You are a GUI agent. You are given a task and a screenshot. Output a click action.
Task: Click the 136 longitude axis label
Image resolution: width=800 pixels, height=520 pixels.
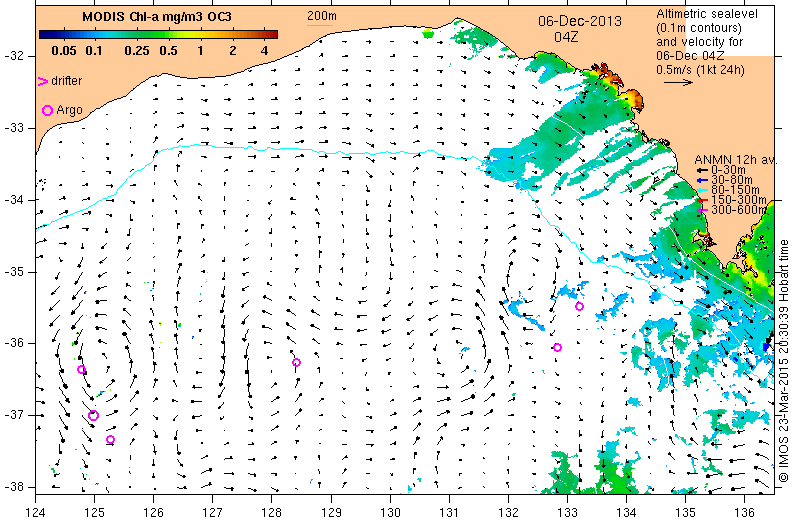tap(744, 511)
